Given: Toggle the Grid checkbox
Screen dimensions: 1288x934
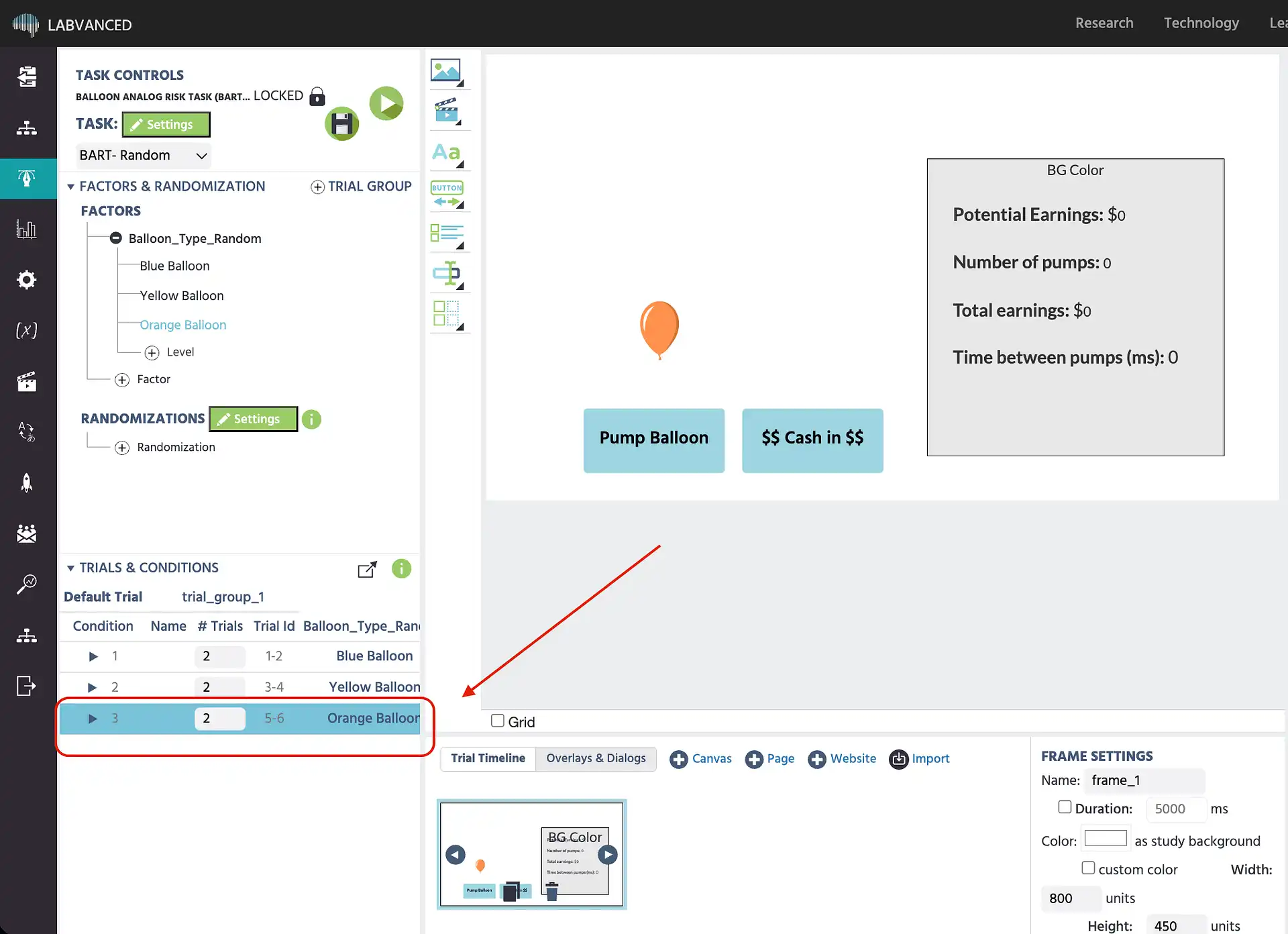Looking at the screenshot, I should [x=498, y=721].
